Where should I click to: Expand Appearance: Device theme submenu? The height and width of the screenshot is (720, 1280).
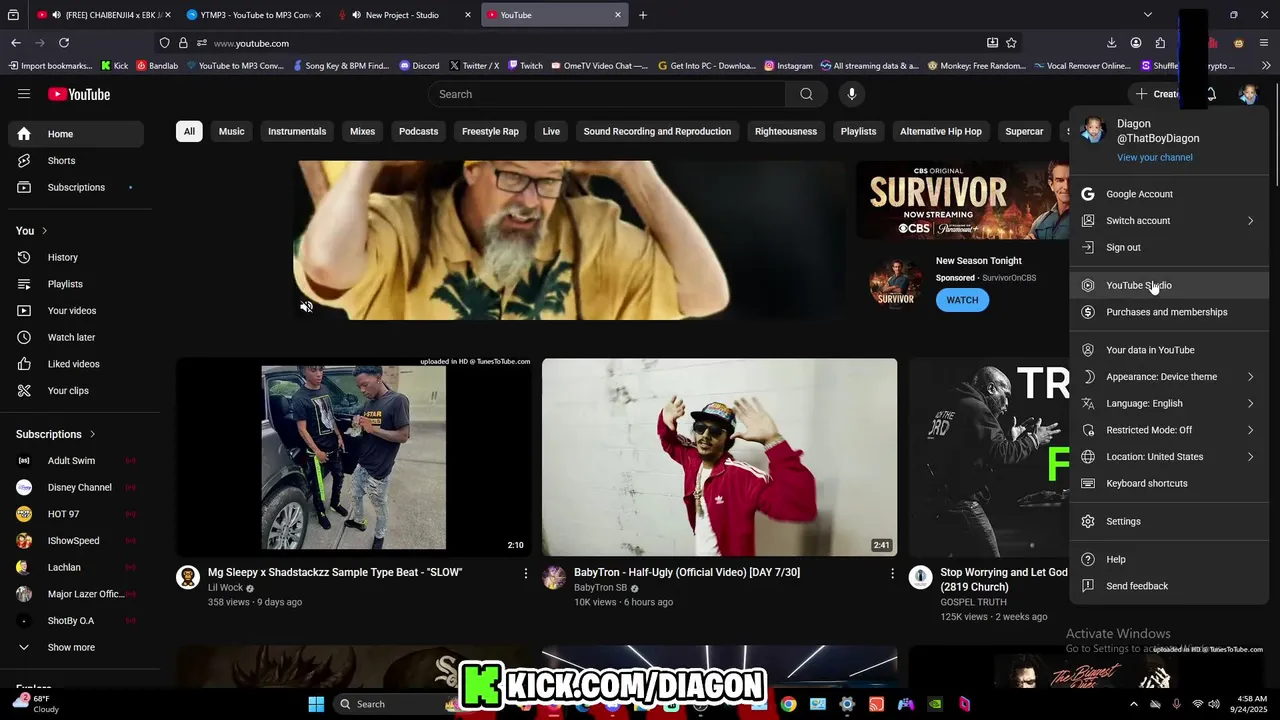tap(1169, 377)
